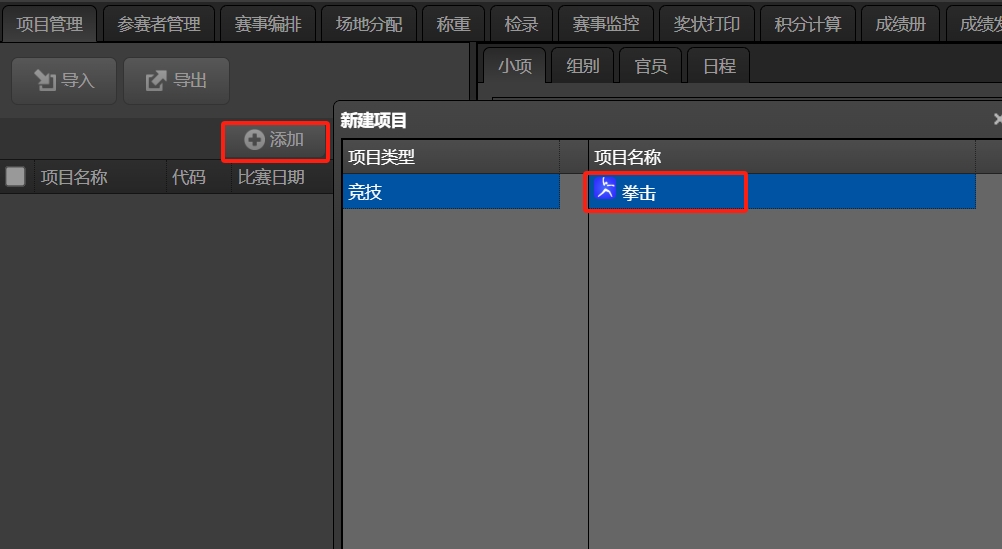Toggle the select-all checkbox in header

(15, 176)
